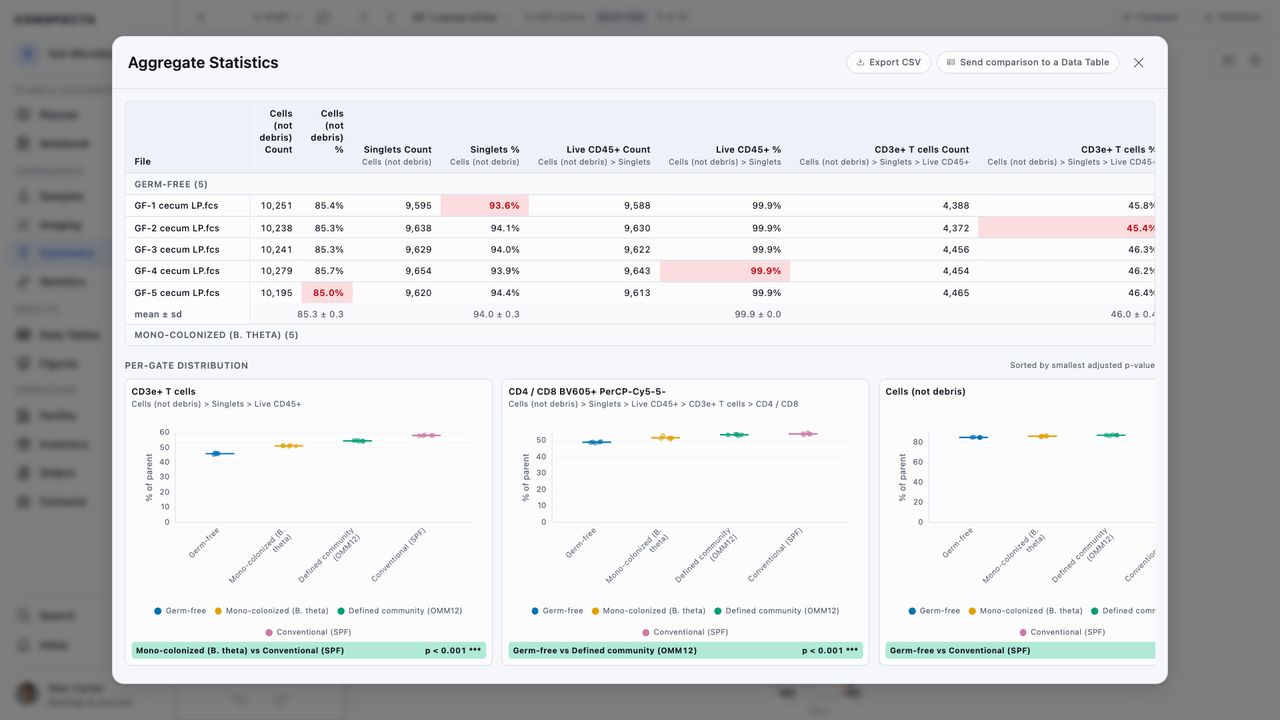The height and width of the screenshot is (720, 1280).
Task: Click the Export CSV button
Action: click(x=889, y=62)
